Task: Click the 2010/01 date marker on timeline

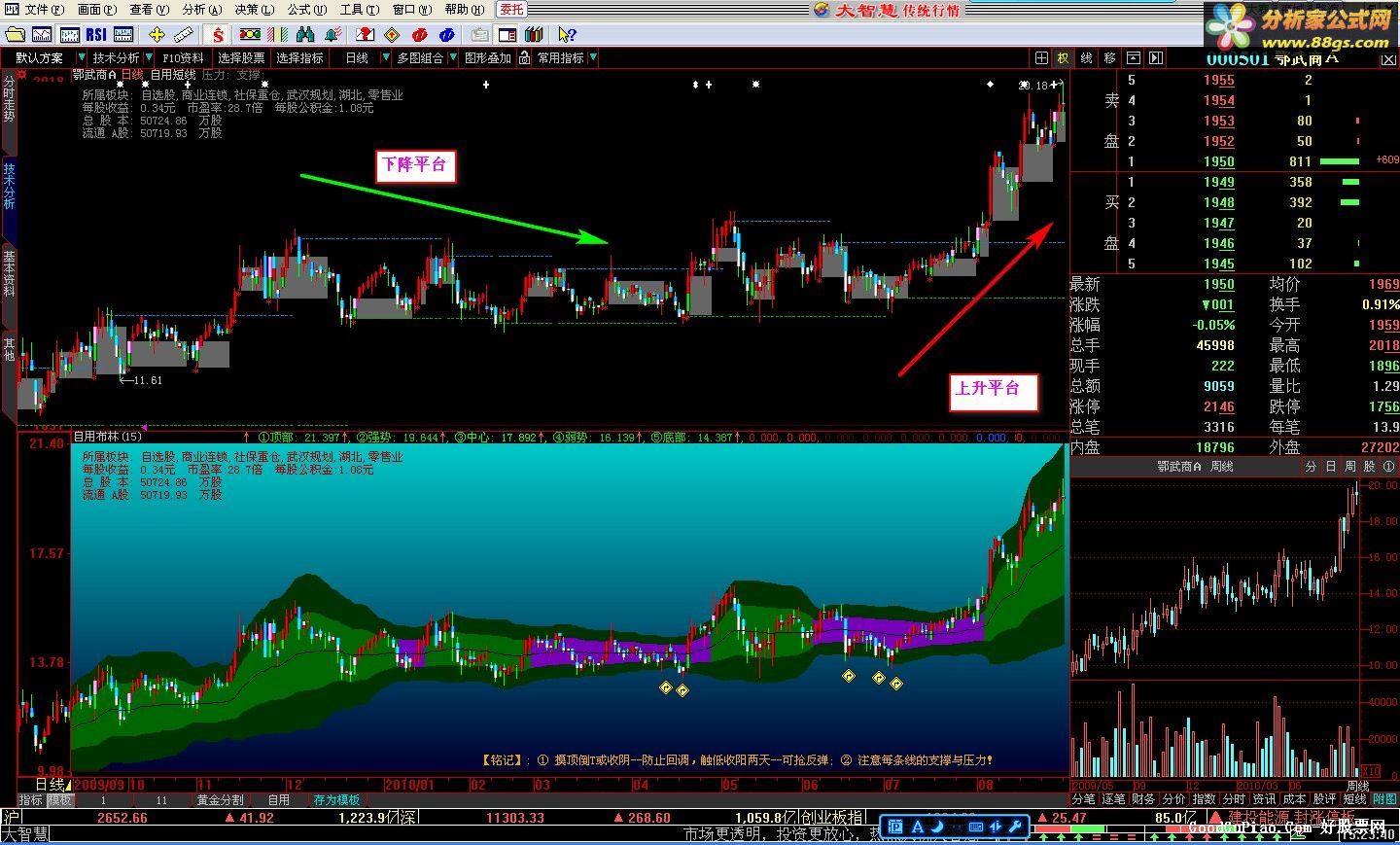Action: tap(409, 785)
